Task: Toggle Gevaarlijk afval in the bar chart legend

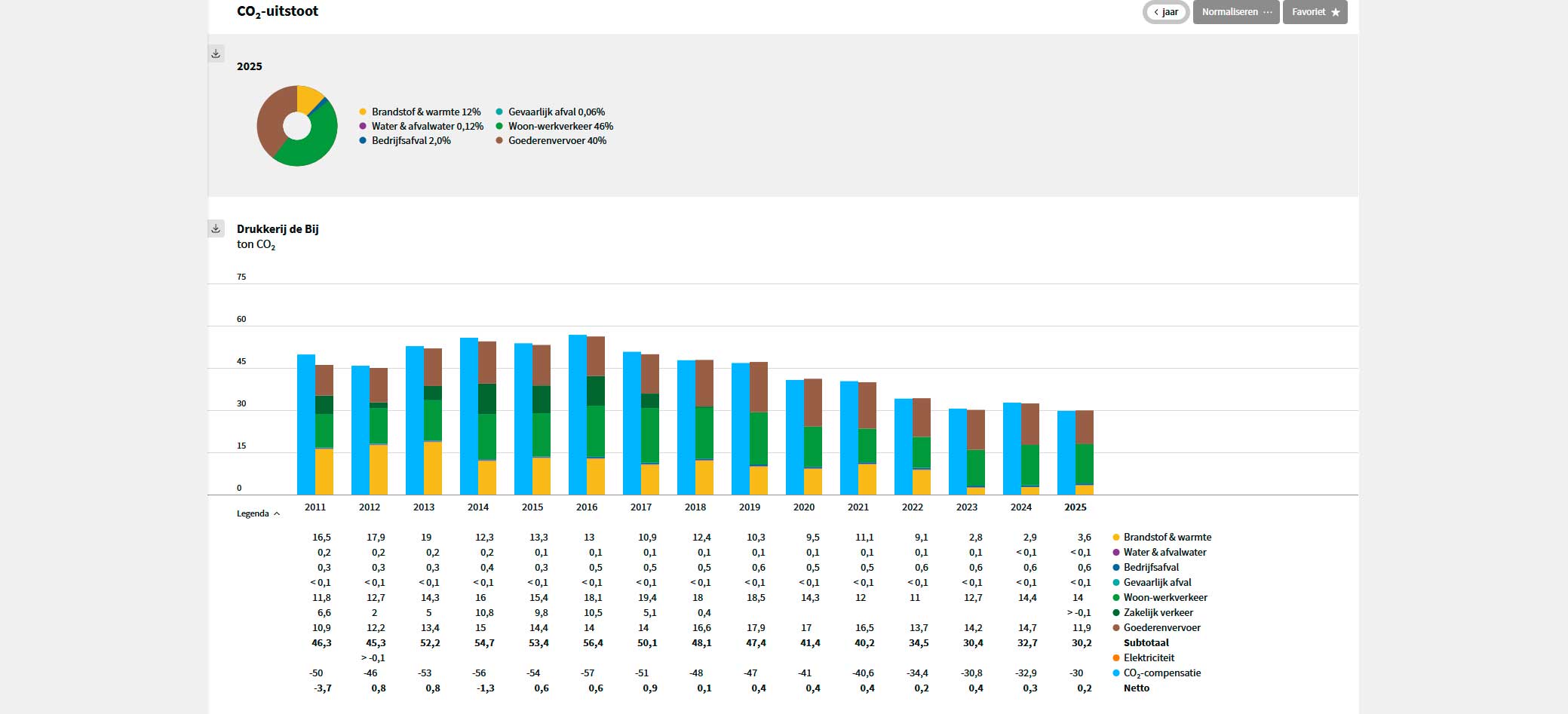Action: click(1152, 583)
